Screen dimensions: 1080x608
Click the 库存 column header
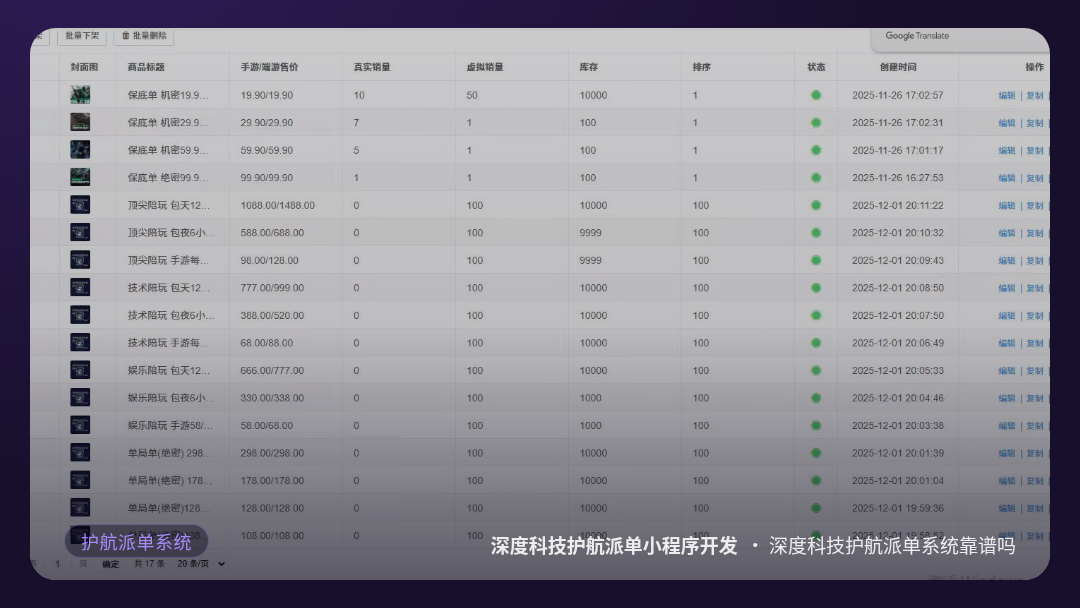tap(588, 67)
